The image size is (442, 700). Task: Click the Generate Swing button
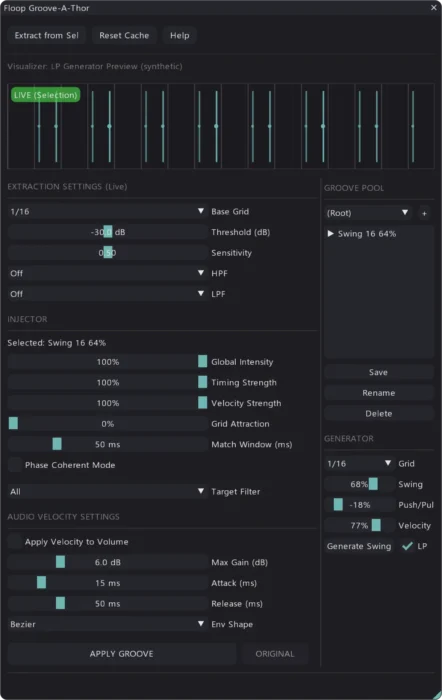click(x=359, y=546)
